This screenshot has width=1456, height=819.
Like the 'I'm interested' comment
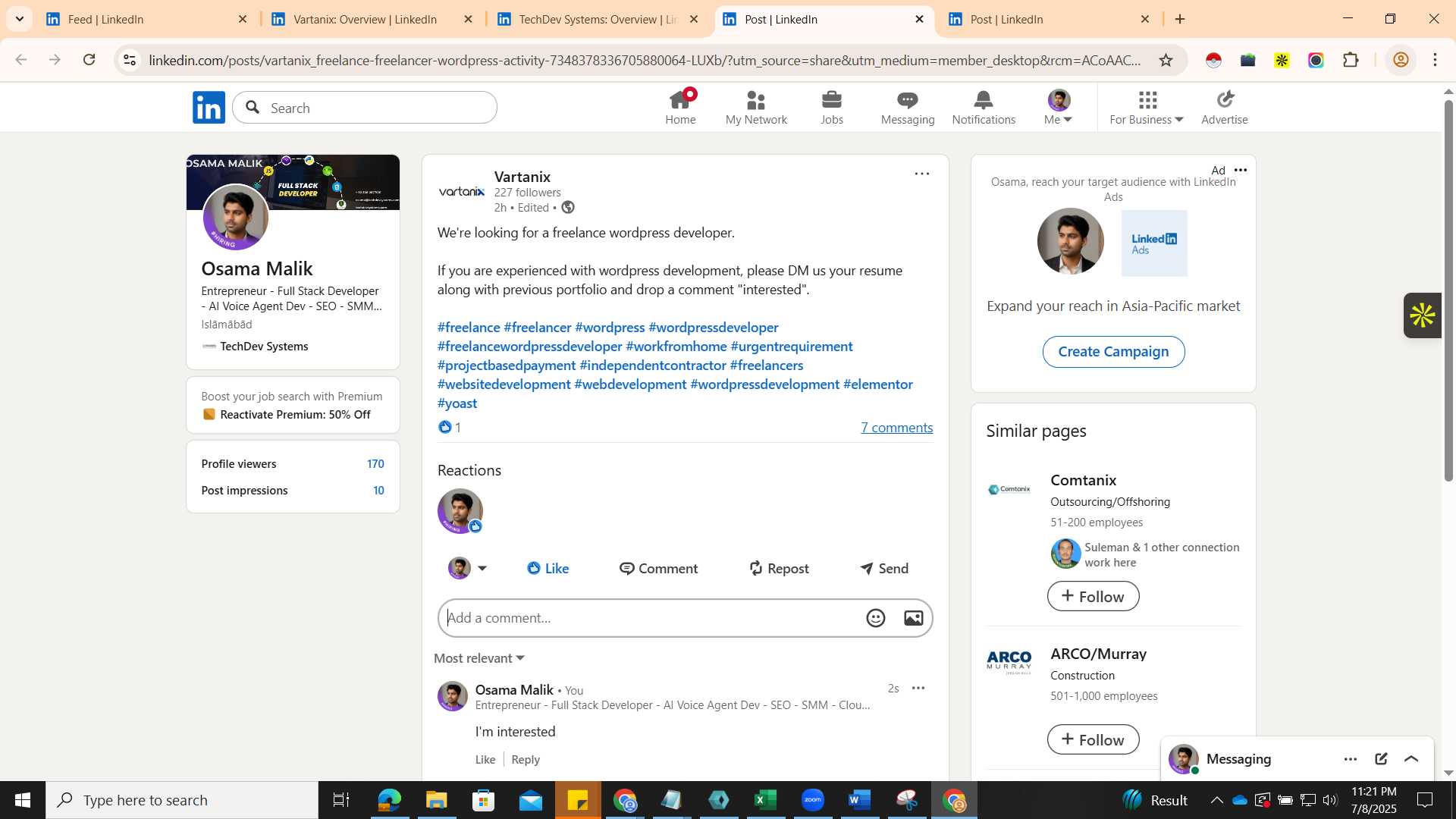click(x=485, y=759)
